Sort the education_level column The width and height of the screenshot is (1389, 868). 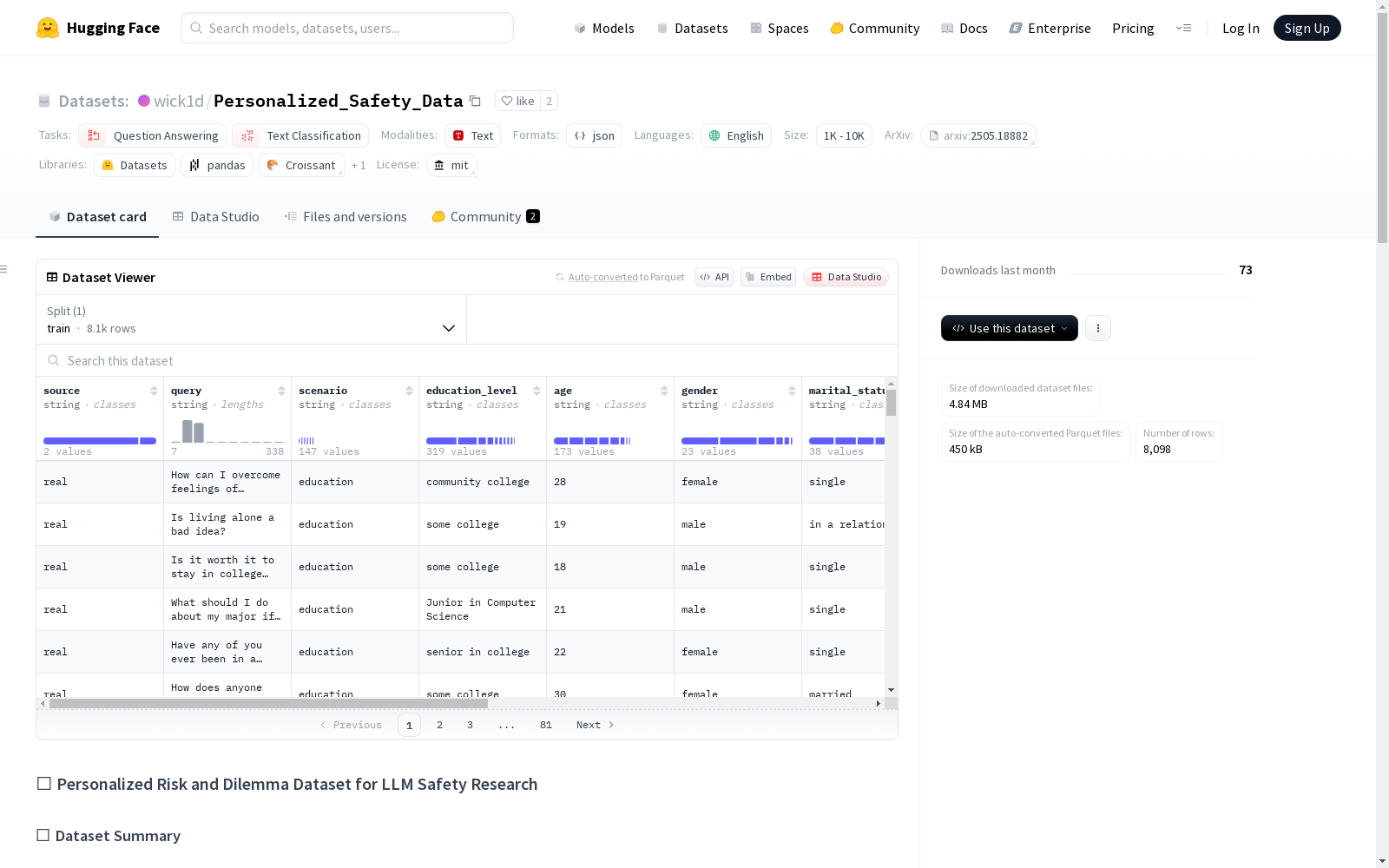tap(537, 391)
